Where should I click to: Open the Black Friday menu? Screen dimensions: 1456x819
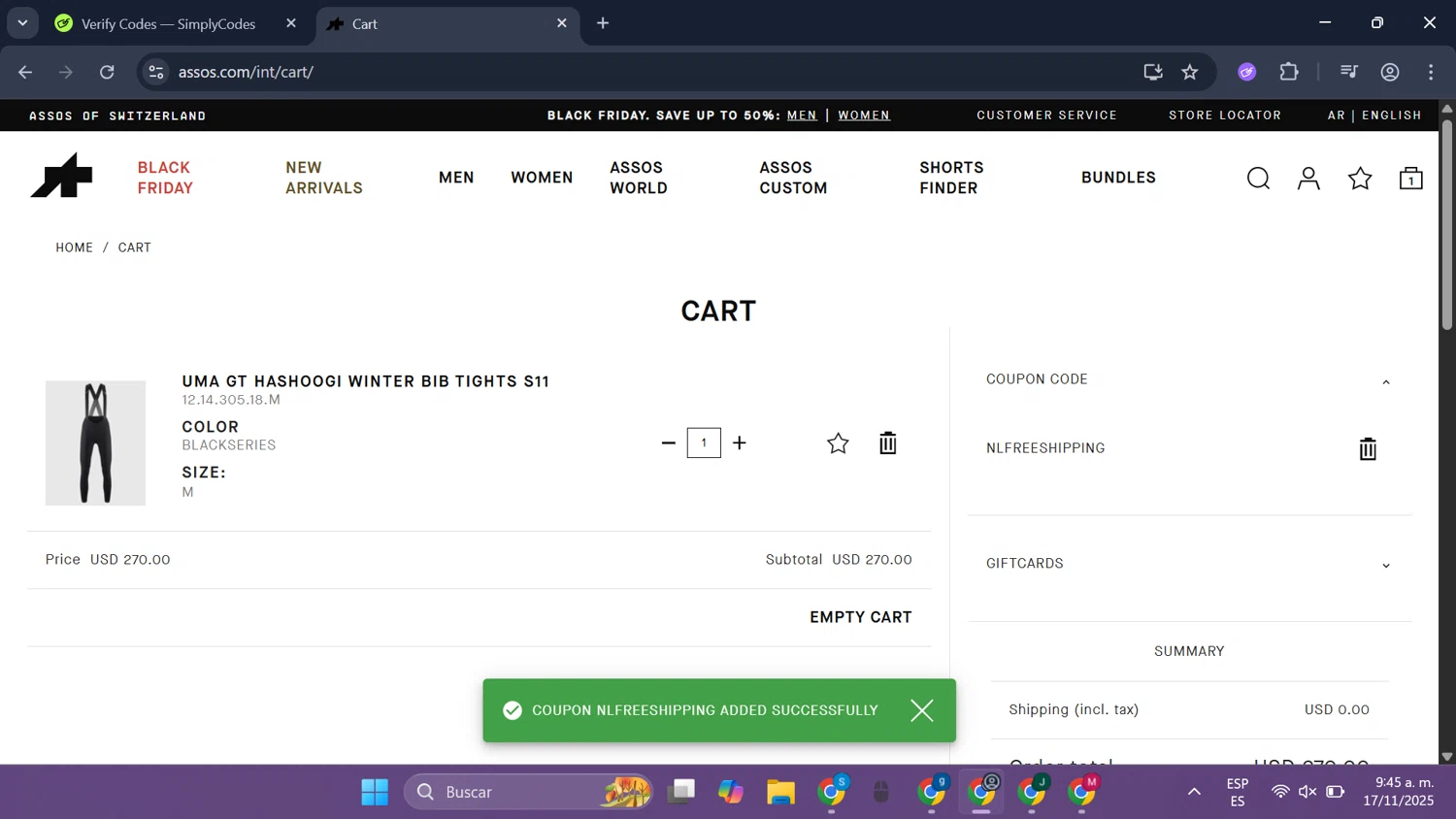(x=165, y=178)
